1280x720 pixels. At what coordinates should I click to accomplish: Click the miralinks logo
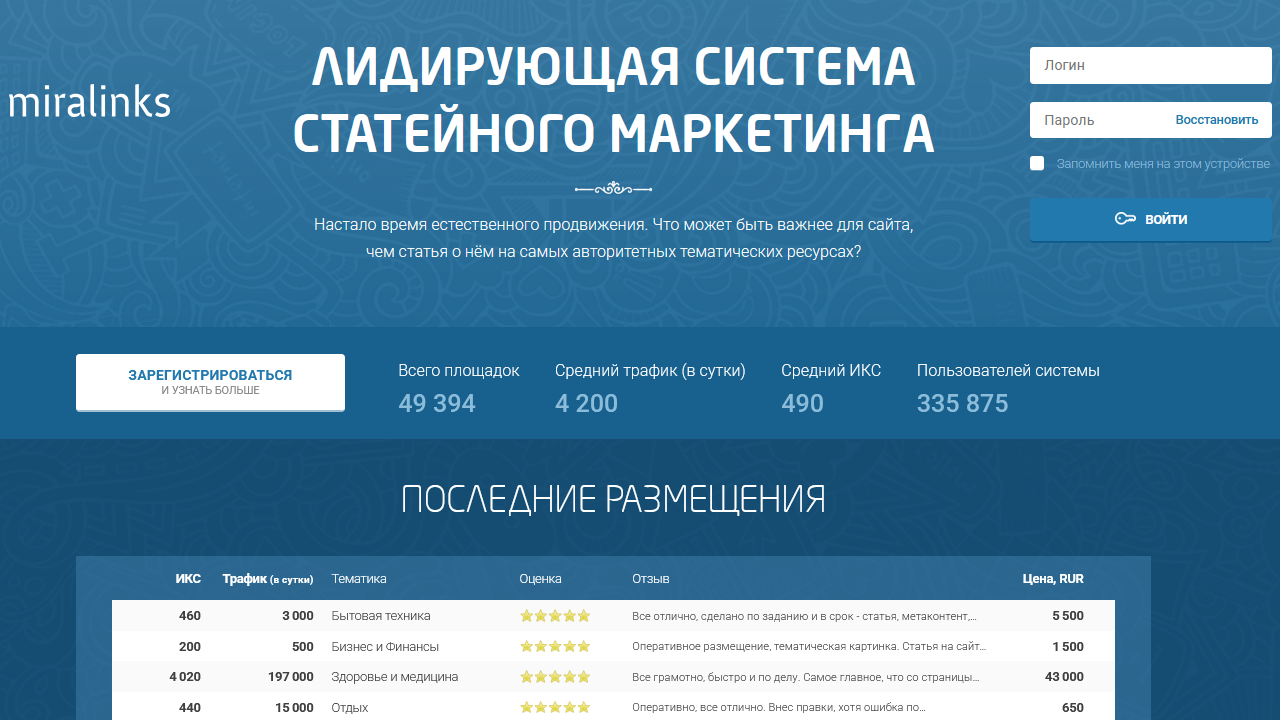click(x=90, y=102)
